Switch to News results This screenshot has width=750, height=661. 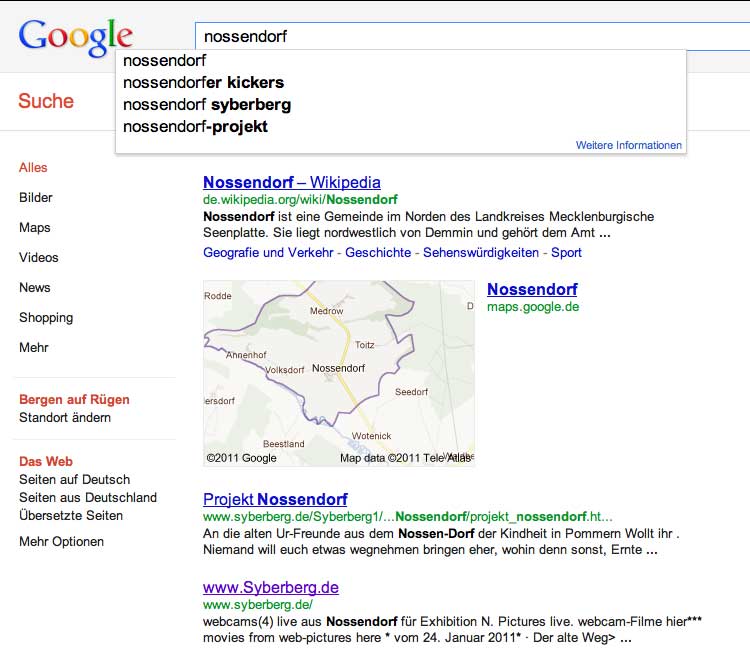click(35, 288)
